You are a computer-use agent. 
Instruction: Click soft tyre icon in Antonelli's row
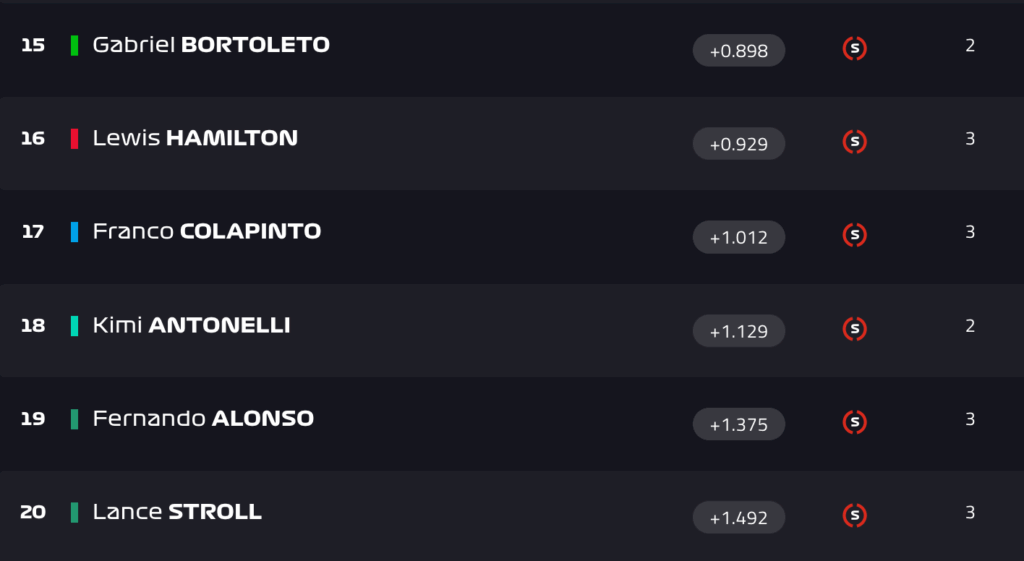coord(854,328)
